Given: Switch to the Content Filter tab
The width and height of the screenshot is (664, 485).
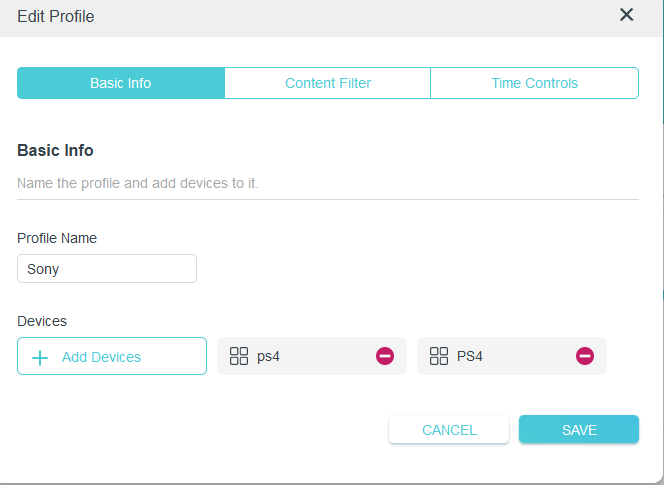Looking at the screenshot, I should (328, 83).
